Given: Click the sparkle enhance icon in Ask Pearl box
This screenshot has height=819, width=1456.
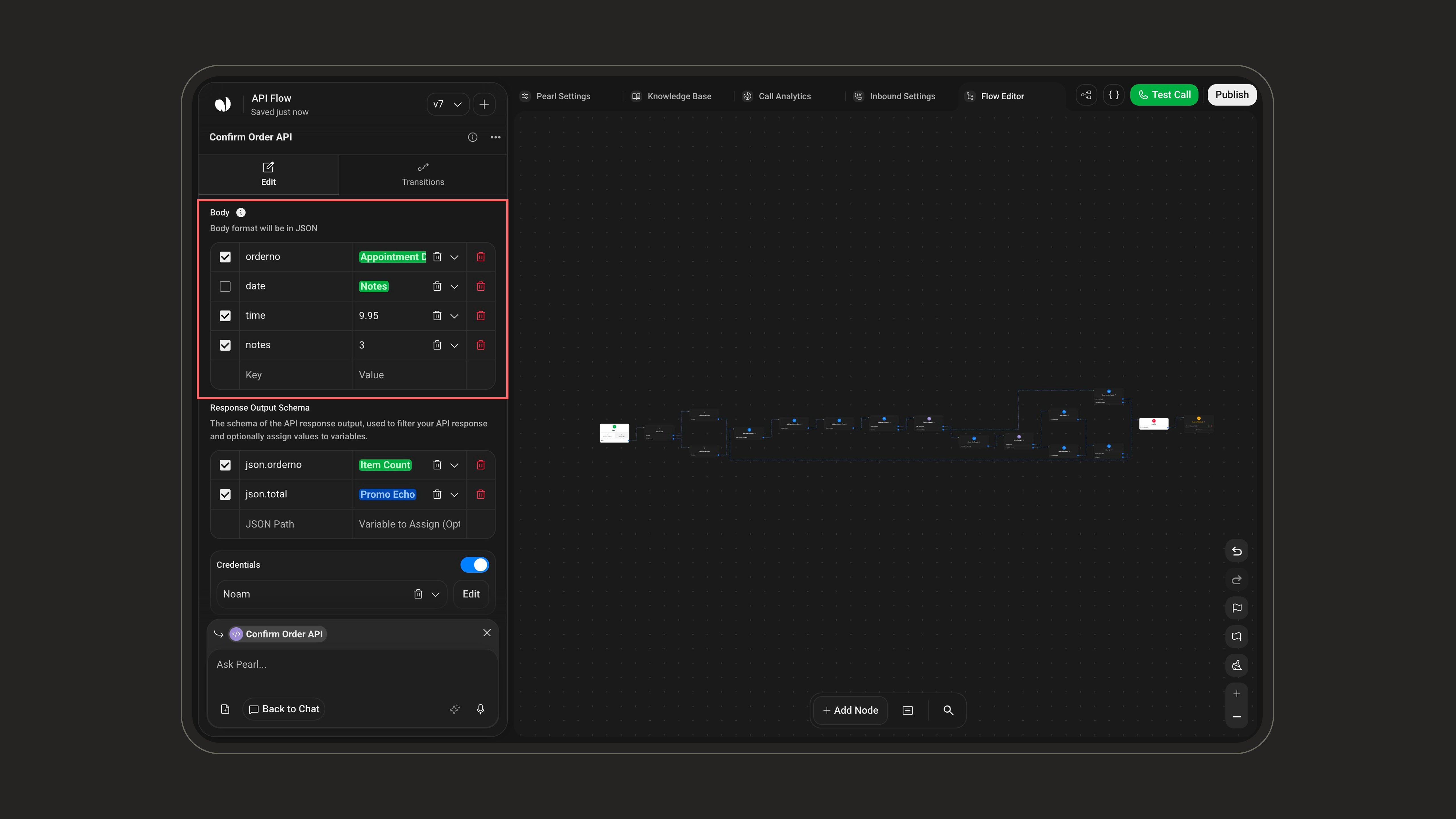Looking at the screenshot, I should (455, 709).
